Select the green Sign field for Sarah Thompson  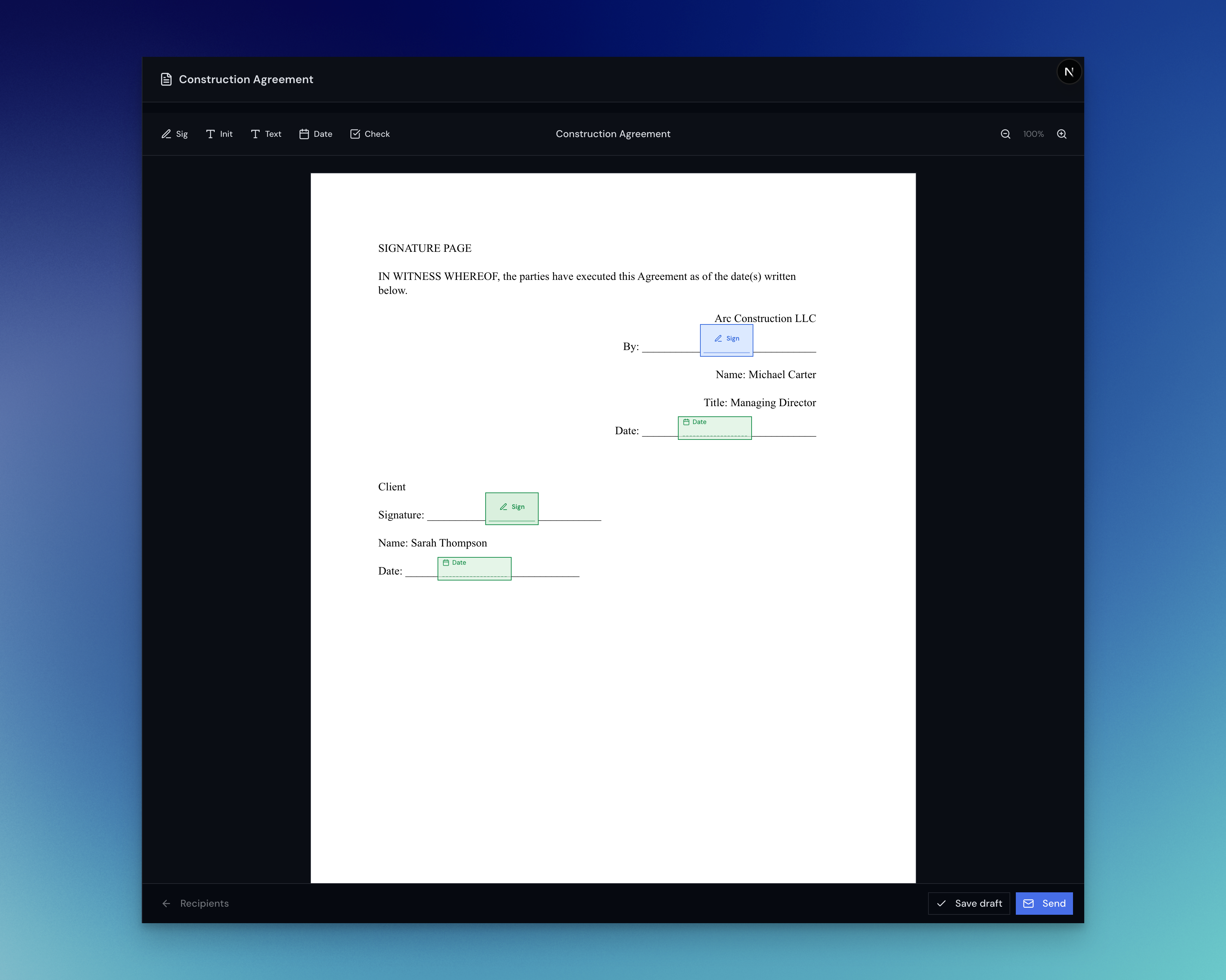click(x=512, y=508)
